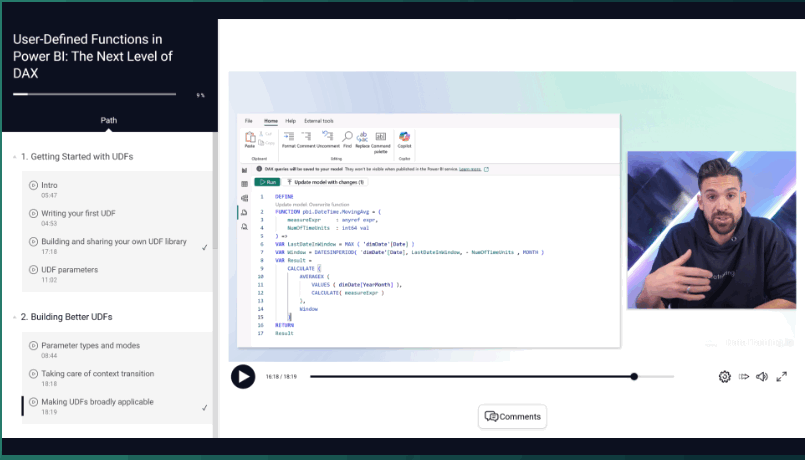This screenshot has width=805, height=460.
Task: Enter fullscreen with the expand icon
Action: click(x=781, y=377)
